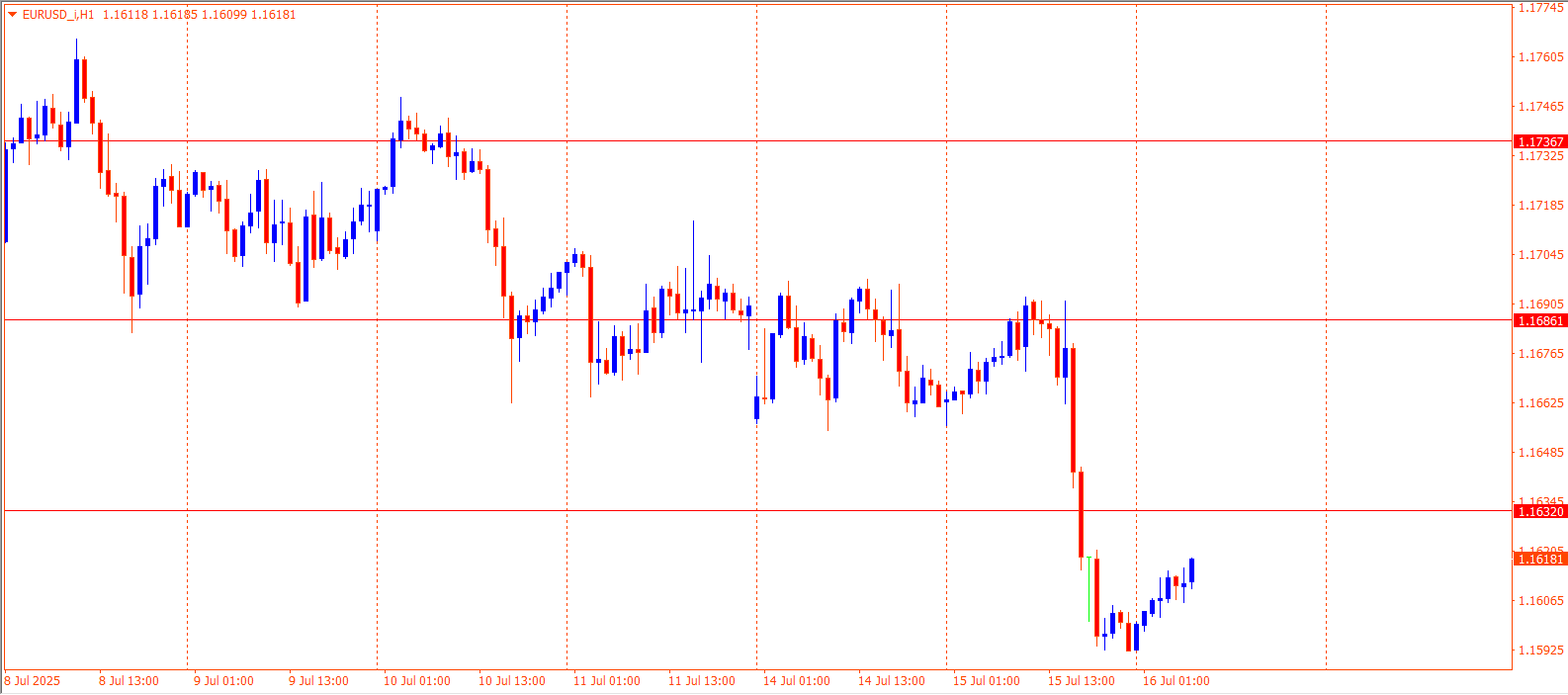Click the 11 Jul 01:00 time label

pos(607,681)
